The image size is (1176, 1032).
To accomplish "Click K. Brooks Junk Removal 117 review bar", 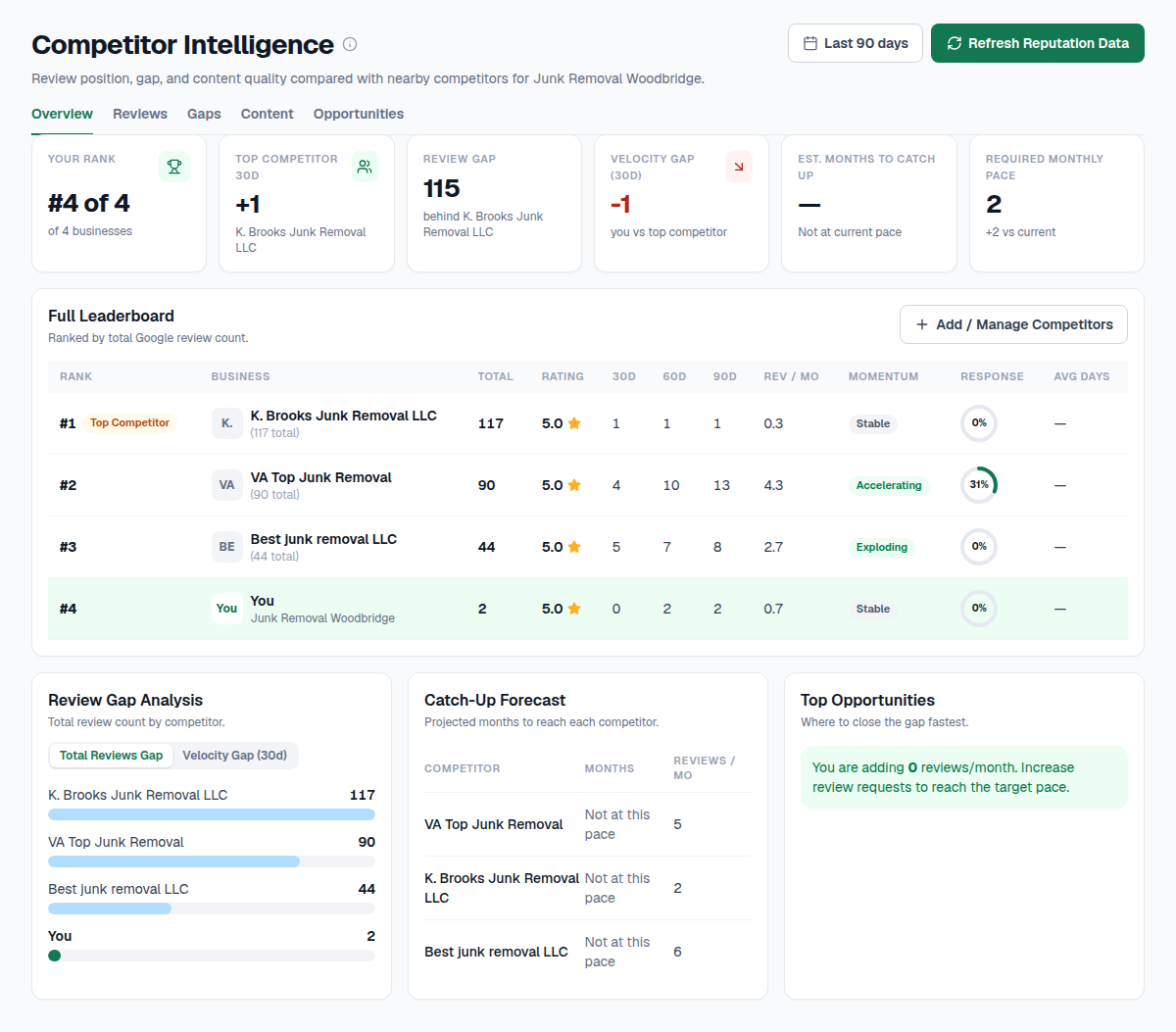I will coord(212,814).
